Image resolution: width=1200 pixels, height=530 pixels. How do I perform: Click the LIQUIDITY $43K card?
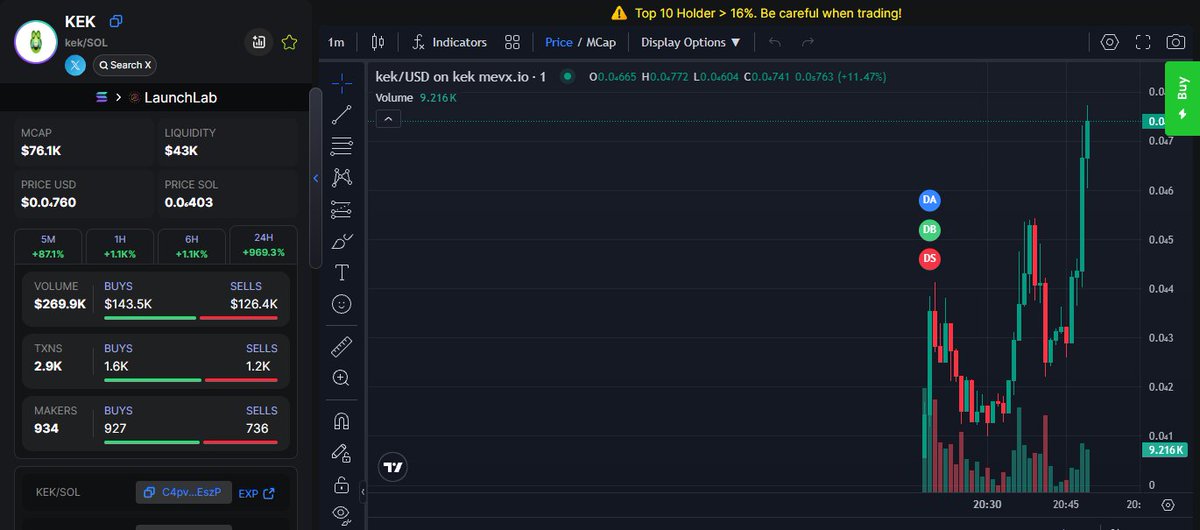point(228,143)
